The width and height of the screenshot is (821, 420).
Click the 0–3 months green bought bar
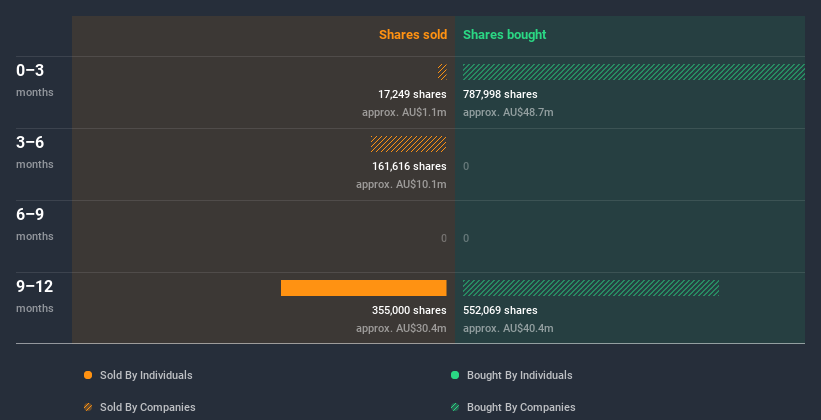point(634,72)
